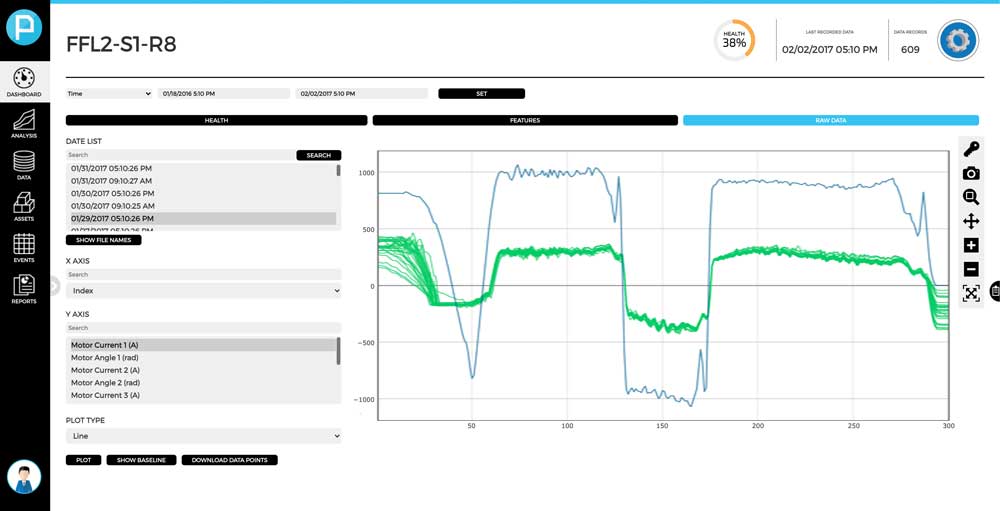Click the Download Data Points button
This screenshot has width=1000, height=511.
tap(229, 460)
